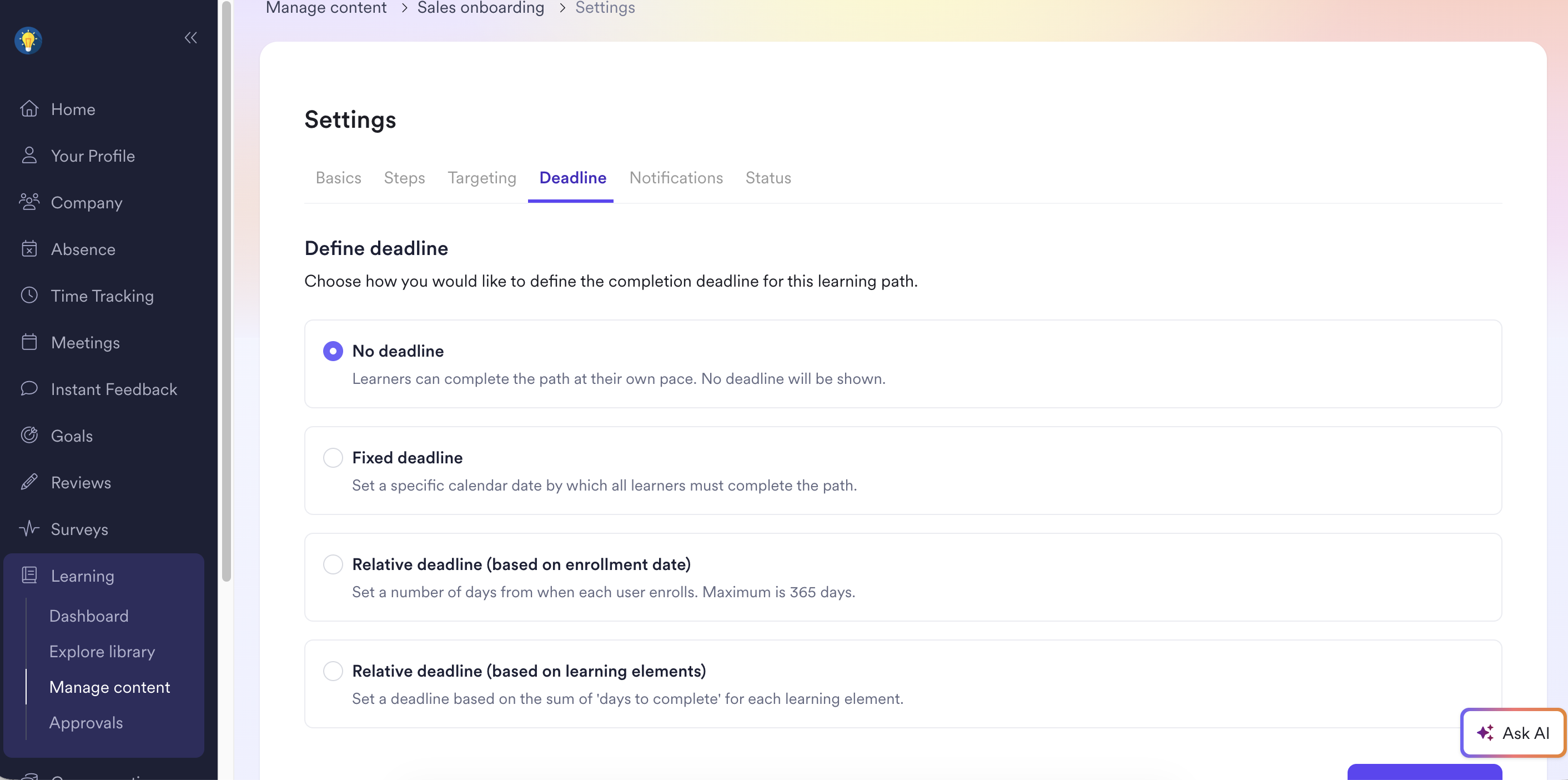Collapse the Learning sidebar section
The height and width of the screenshot is (780, 1568).
(82, 576)
